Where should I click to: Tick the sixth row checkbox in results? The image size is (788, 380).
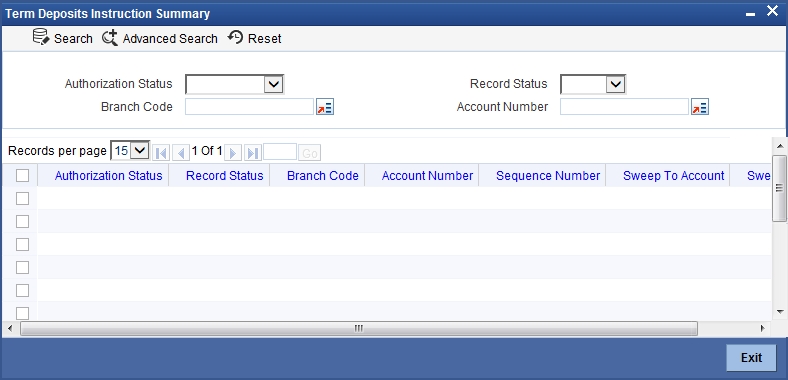[x=23, y=313]
